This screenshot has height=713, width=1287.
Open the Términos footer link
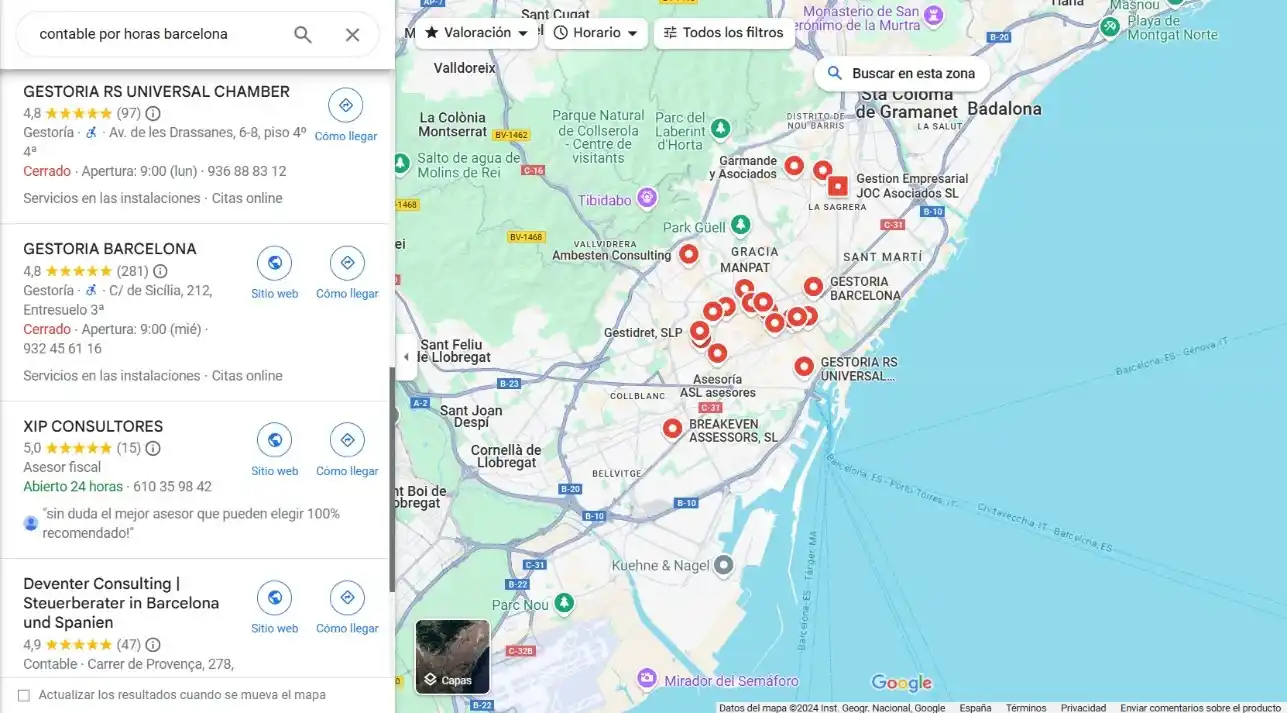point(1026,707)
